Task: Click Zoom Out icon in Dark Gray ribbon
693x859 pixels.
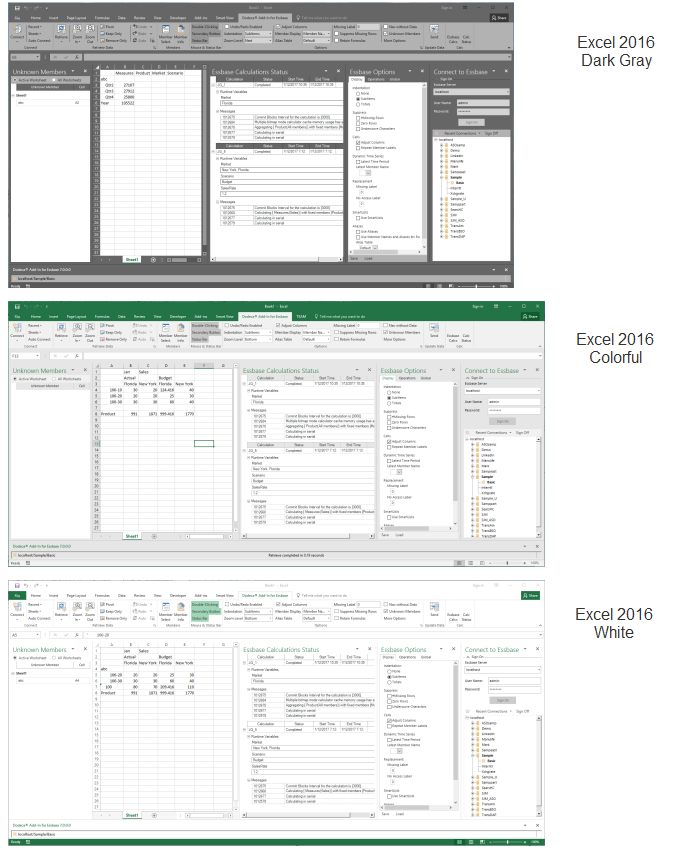Action: coord(90,29)
